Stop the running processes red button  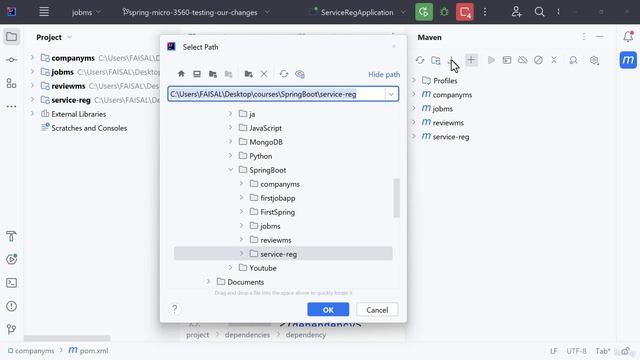[465, 12]
